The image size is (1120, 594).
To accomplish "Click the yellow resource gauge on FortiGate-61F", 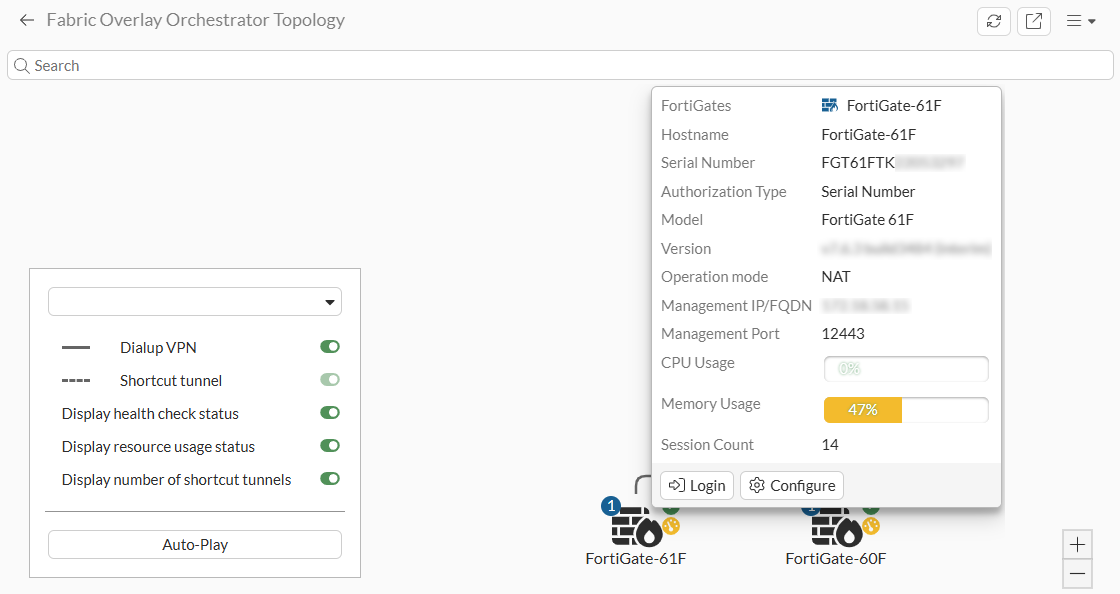I will tap(672, 526).
